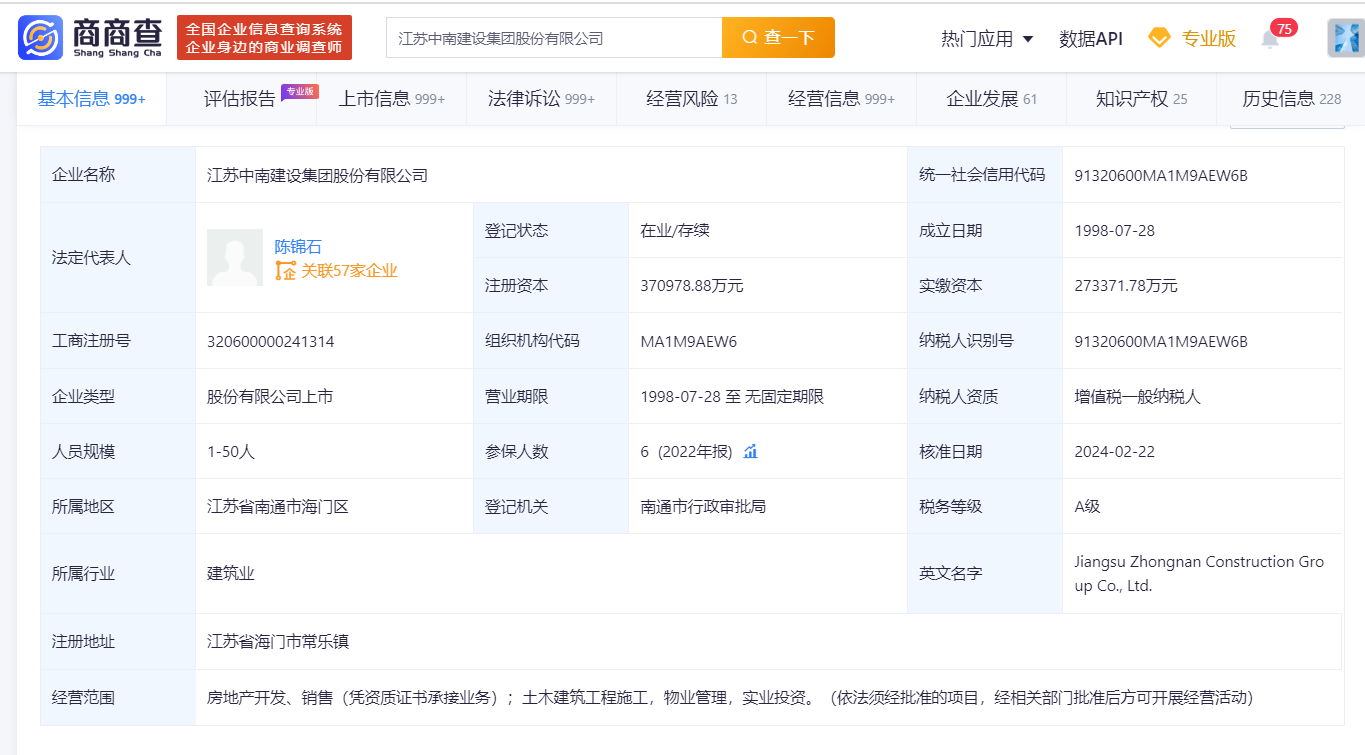Click inside the company search input box

[x=550, y=36]
